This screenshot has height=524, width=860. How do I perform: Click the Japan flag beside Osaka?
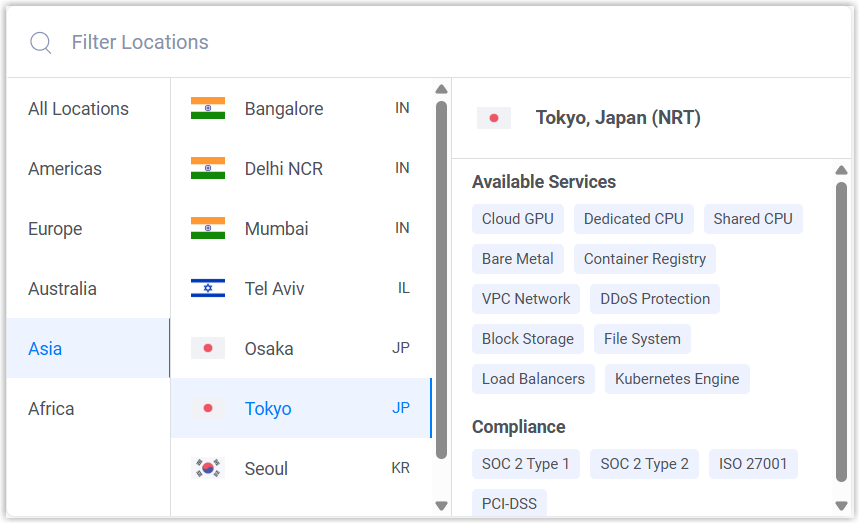(x=208, y=348)
